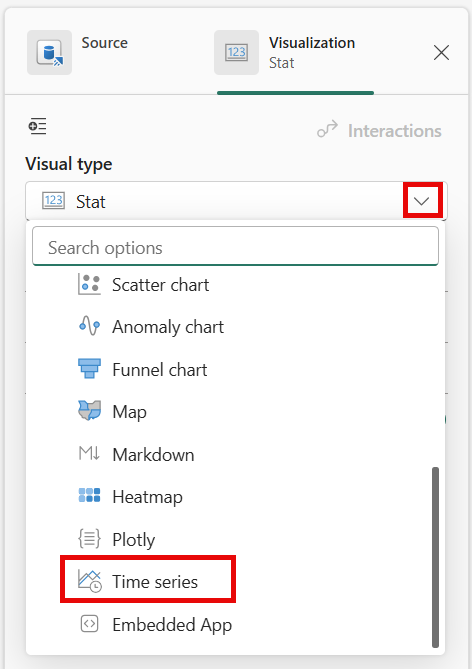Click the Anomaly chart icon

(90, 327)
